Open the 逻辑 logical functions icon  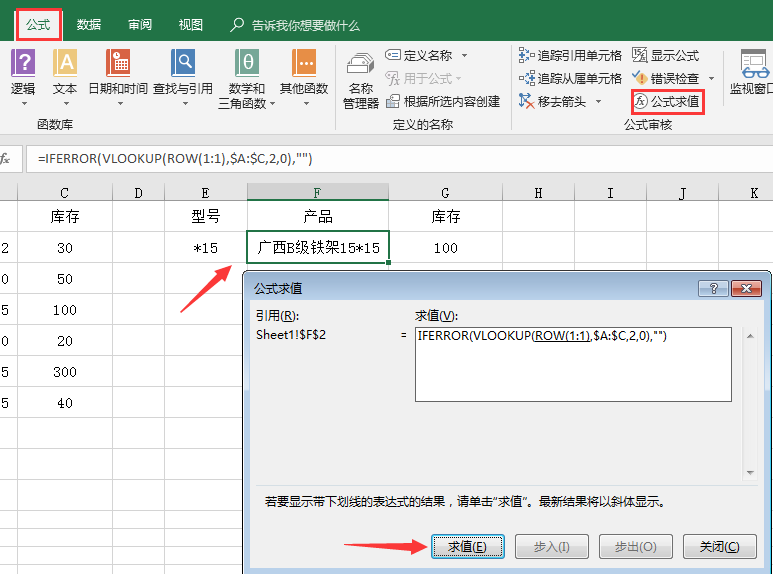(23, 63)
